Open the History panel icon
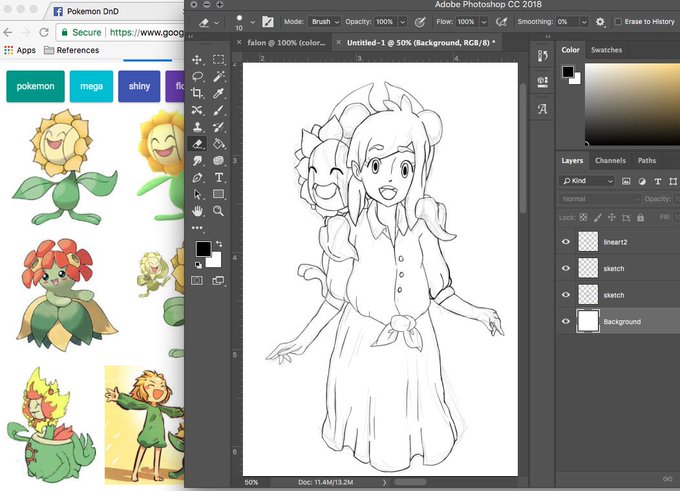This screenshot has height=491, width=680. [543, 56]
